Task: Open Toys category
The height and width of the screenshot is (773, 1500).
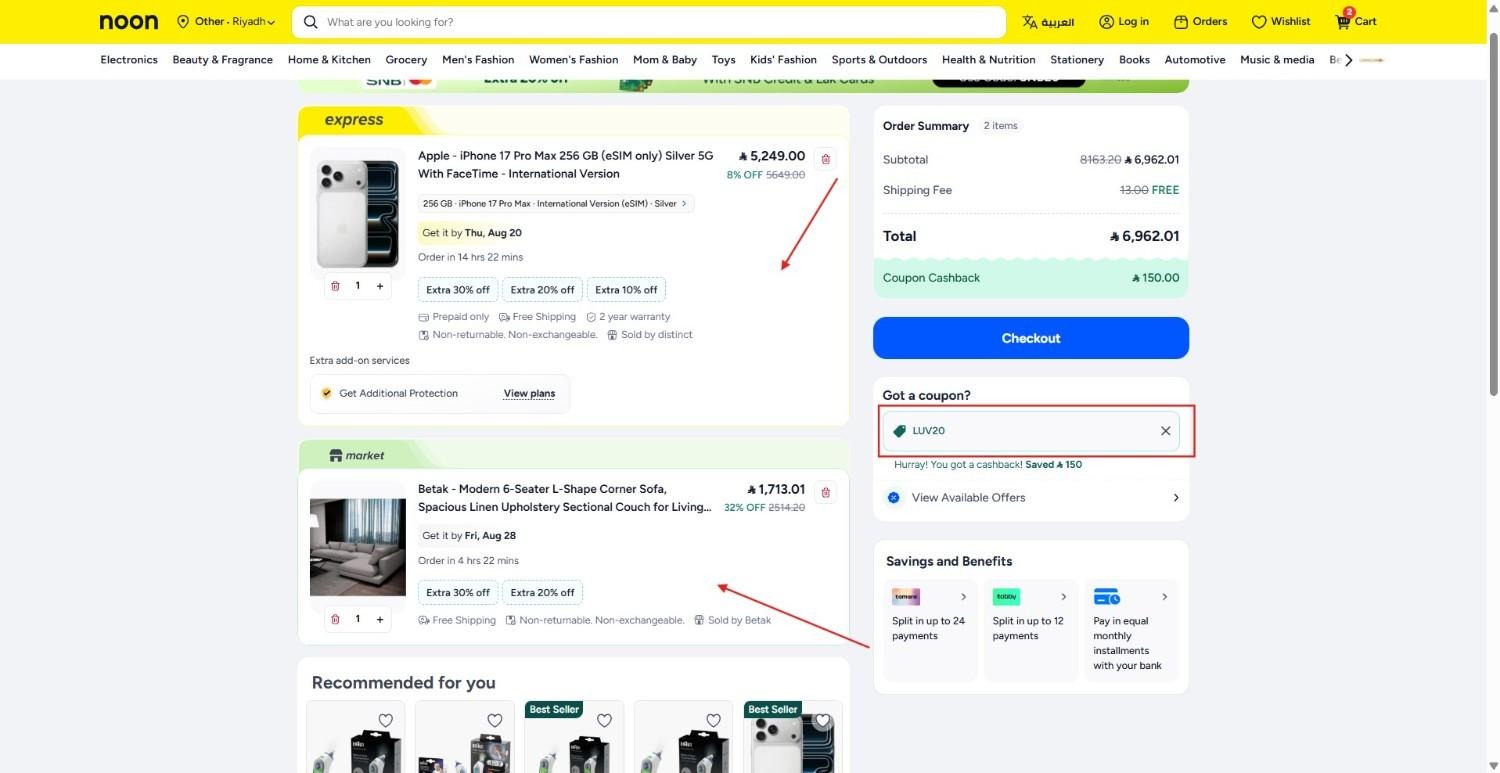Action: [723, 60]
